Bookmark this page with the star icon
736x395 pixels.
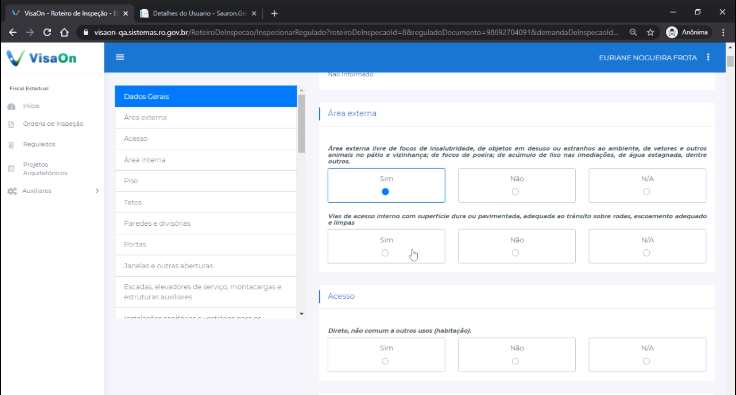[650, 32]
